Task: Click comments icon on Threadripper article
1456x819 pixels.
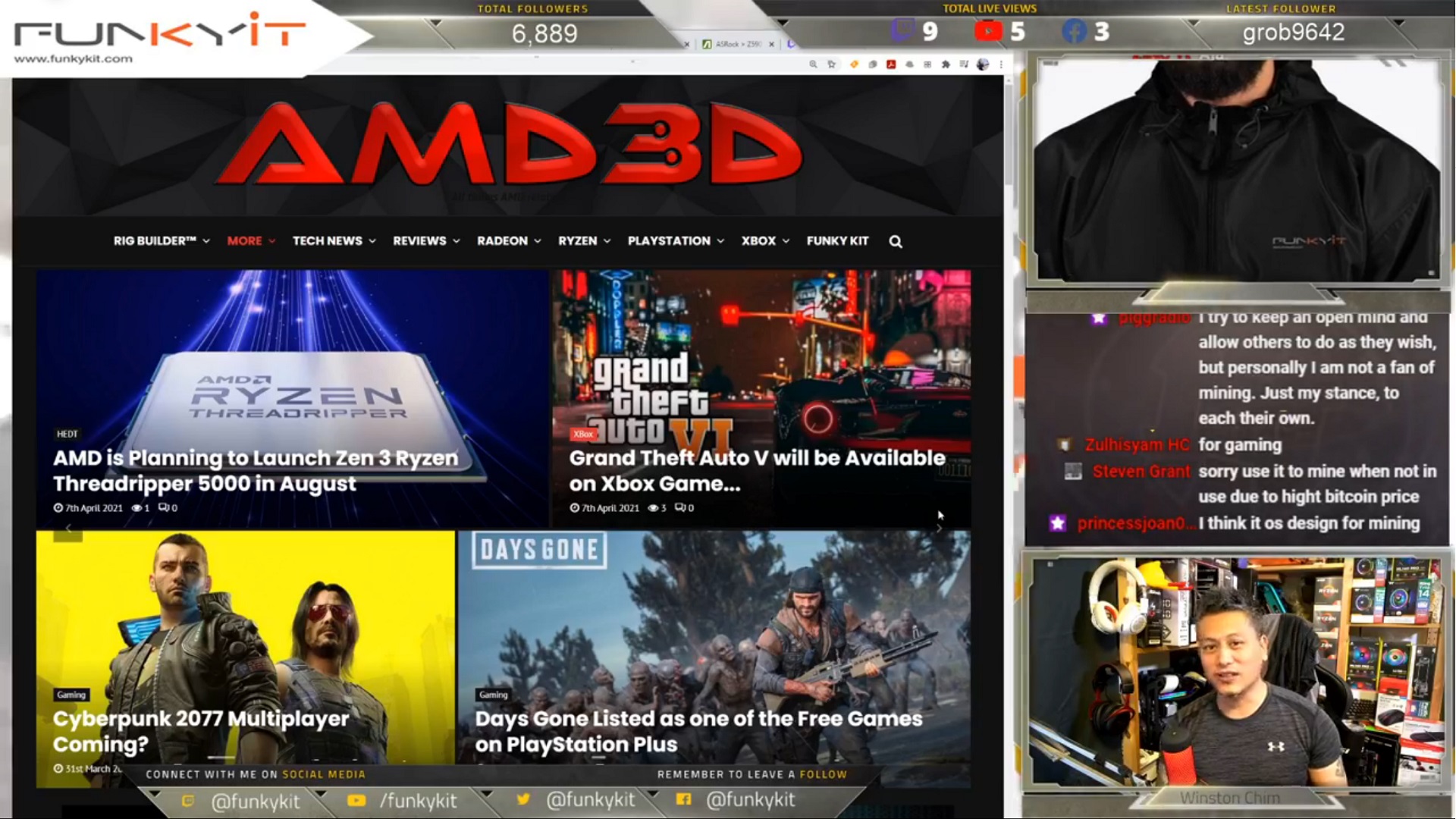Action: coord(163,507)
